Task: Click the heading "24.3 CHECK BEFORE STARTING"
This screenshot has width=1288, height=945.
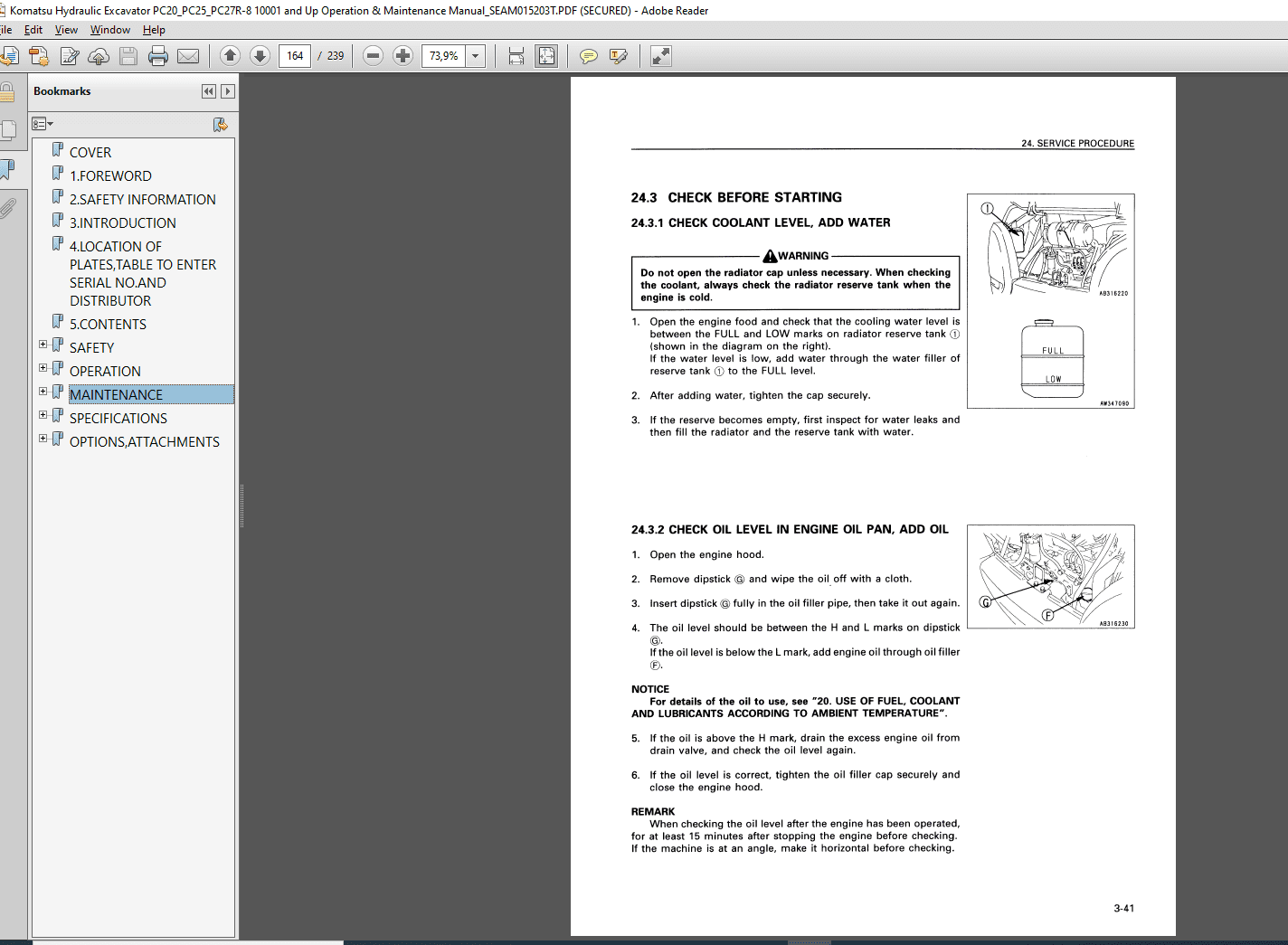Action: point(736,197)
